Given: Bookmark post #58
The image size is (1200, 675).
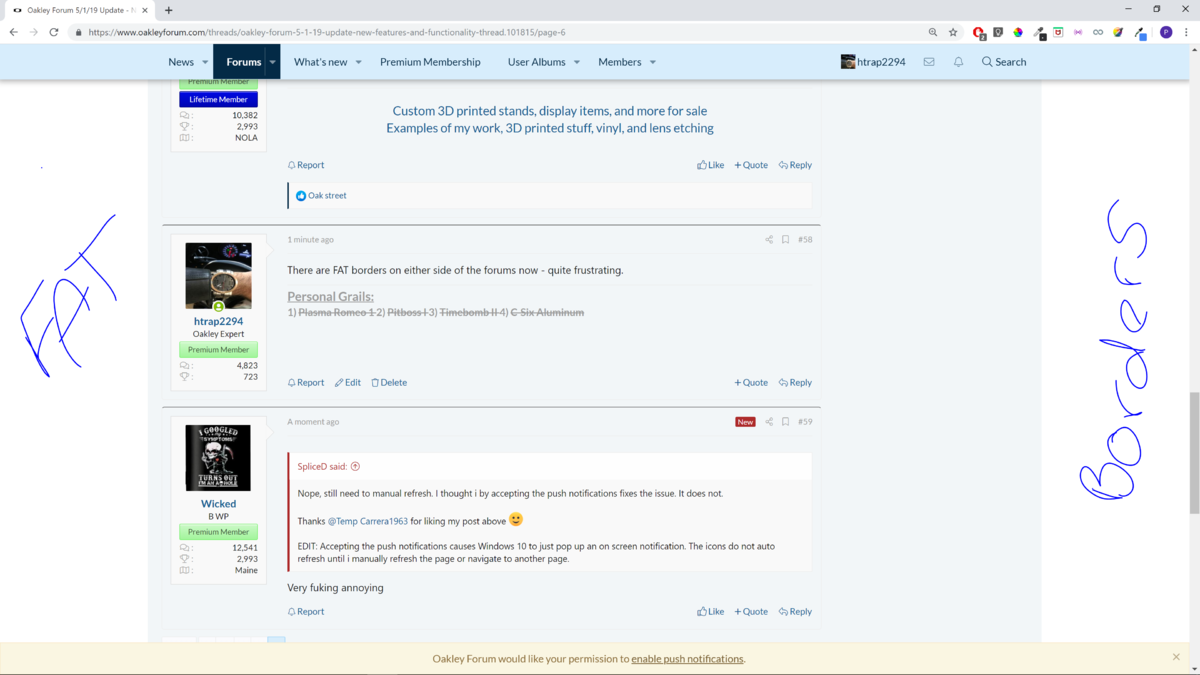Looking at the screenshot, I should tap(785, 240).
